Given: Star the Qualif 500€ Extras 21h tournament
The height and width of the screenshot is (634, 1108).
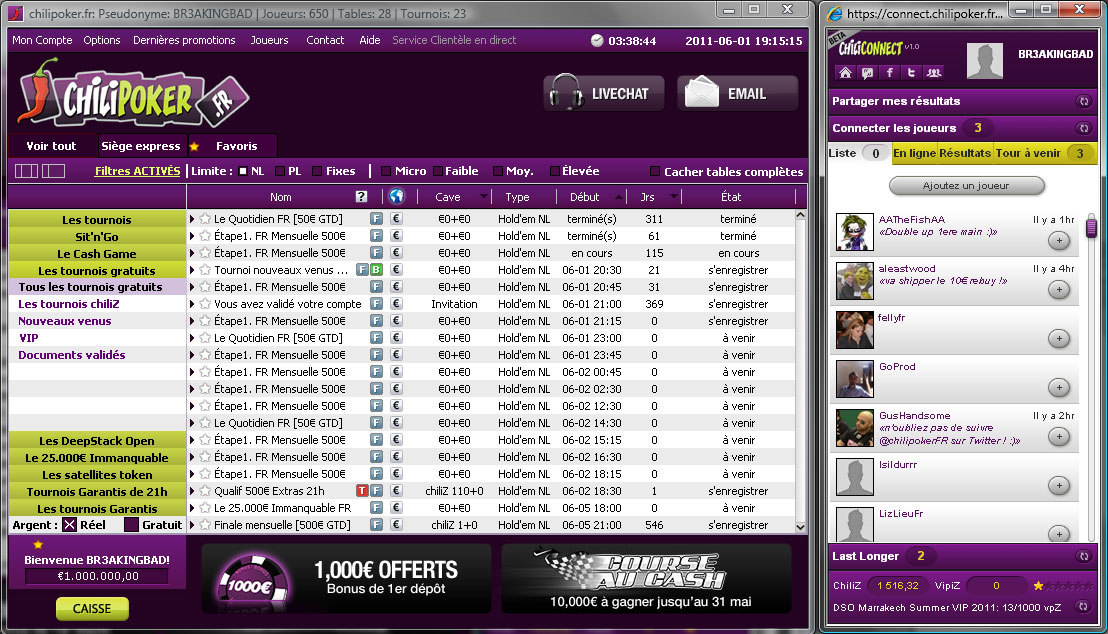Looking at the screenshot, I should 205,491.
